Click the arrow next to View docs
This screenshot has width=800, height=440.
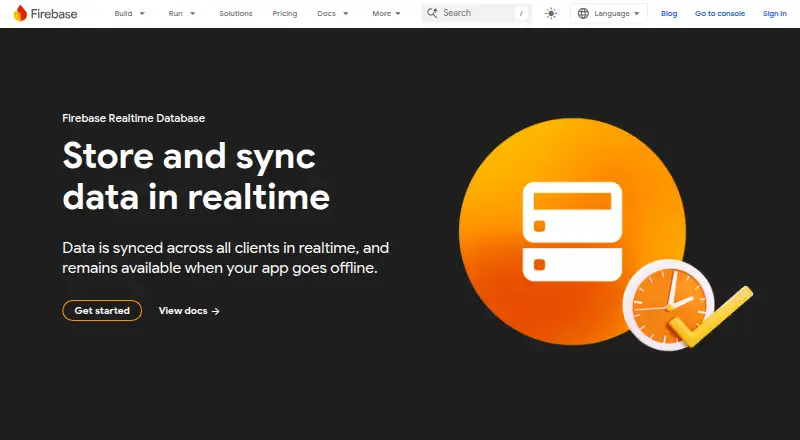pos(216,311)
